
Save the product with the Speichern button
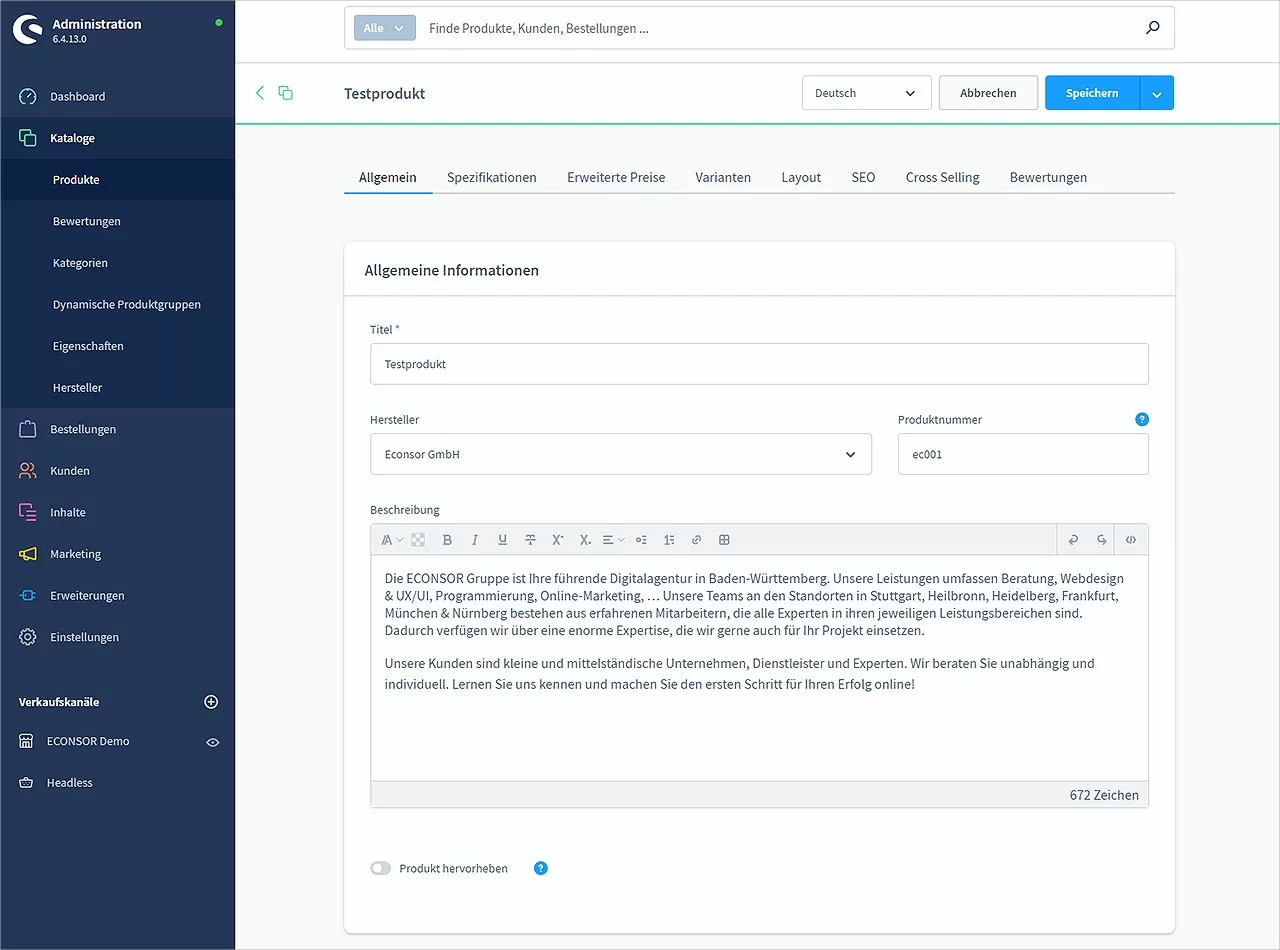tap(1092, 92)
